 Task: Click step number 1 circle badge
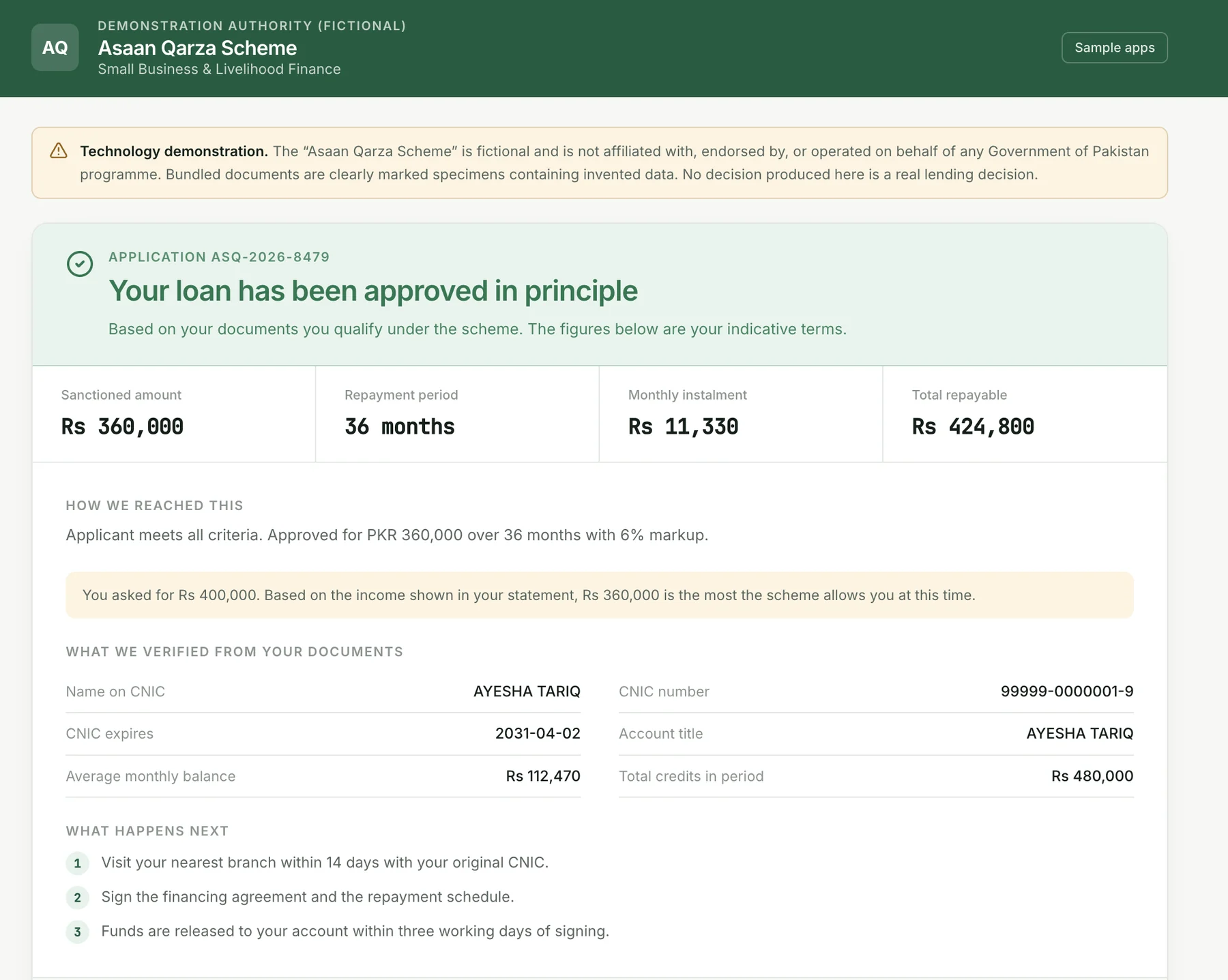pyautogui.click(x=77, y=863)
